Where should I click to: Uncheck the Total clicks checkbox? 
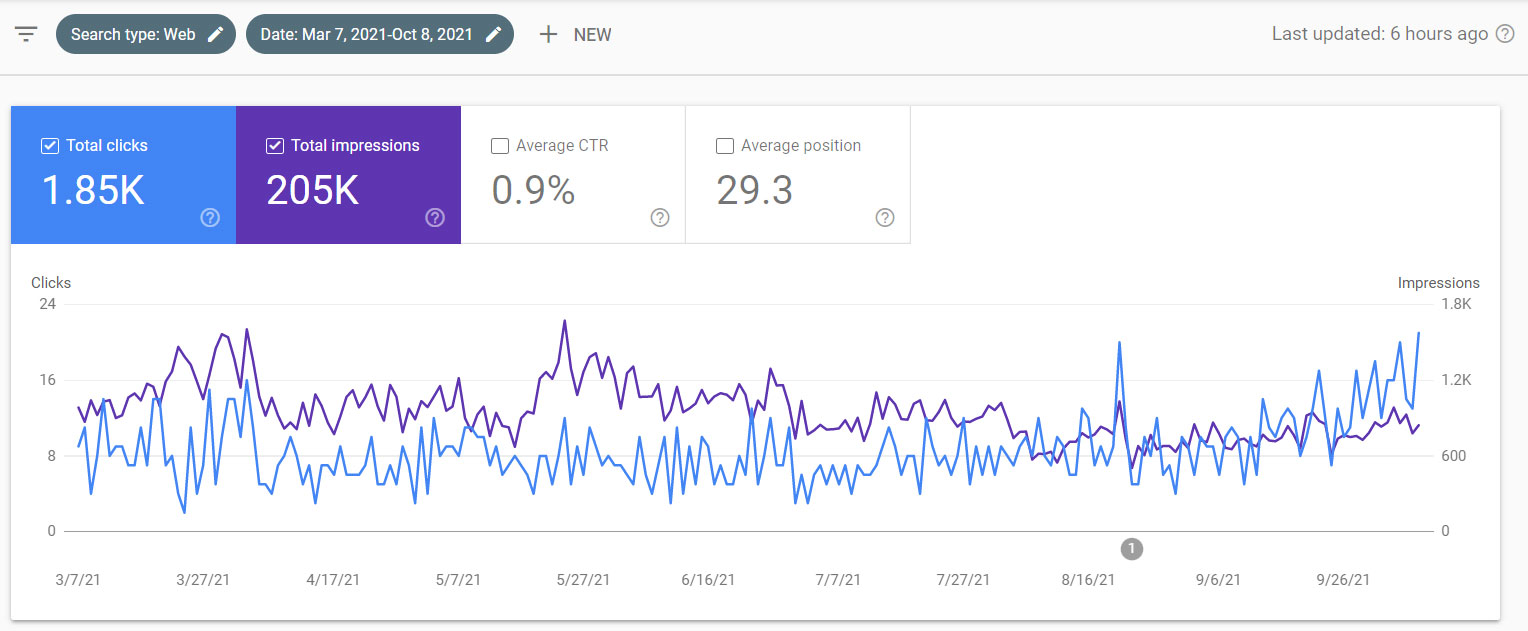tap(50, 146)
